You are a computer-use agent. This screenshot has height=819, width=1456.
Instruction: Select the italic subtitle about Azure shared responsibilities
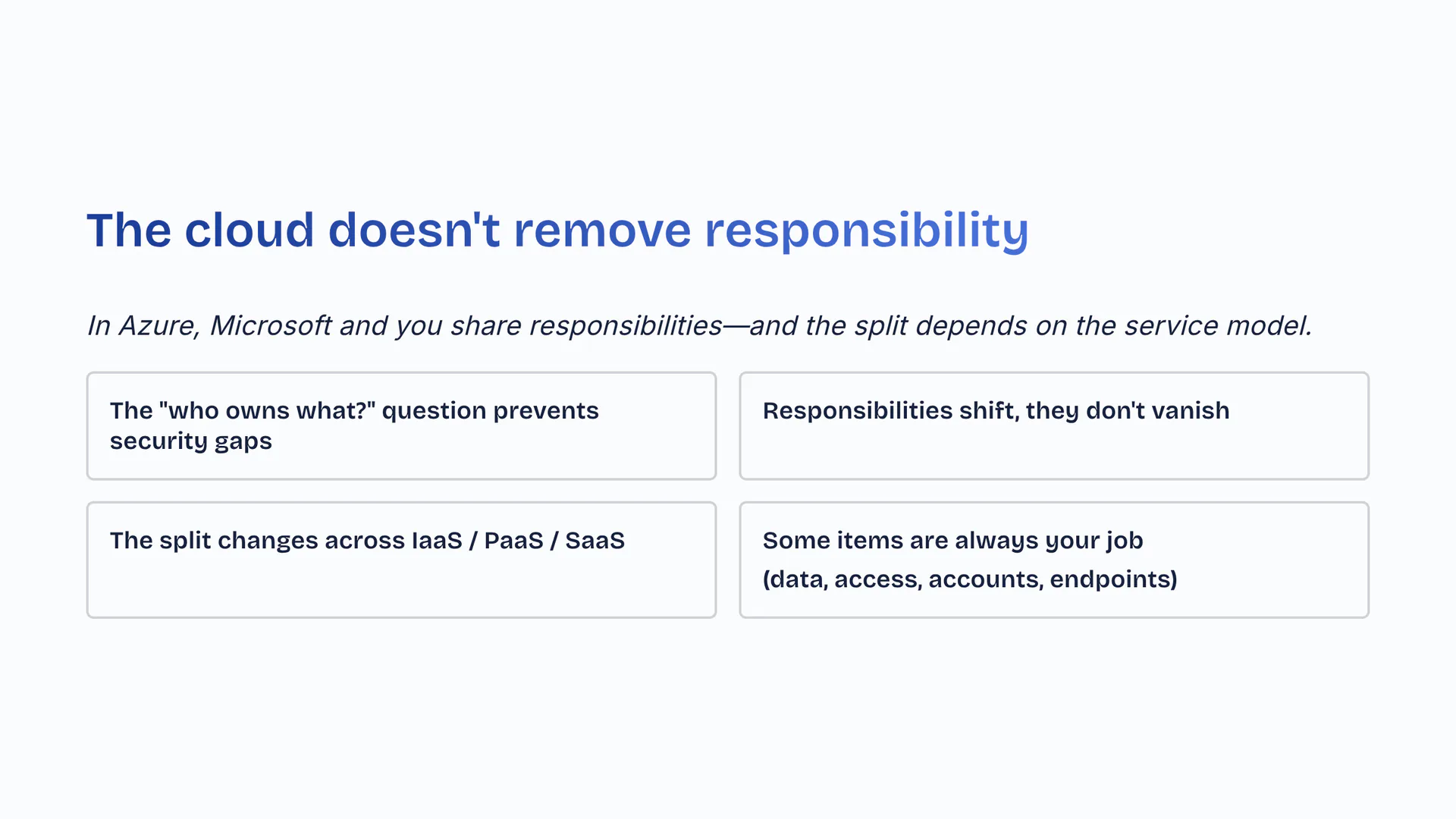click(699, 325)
